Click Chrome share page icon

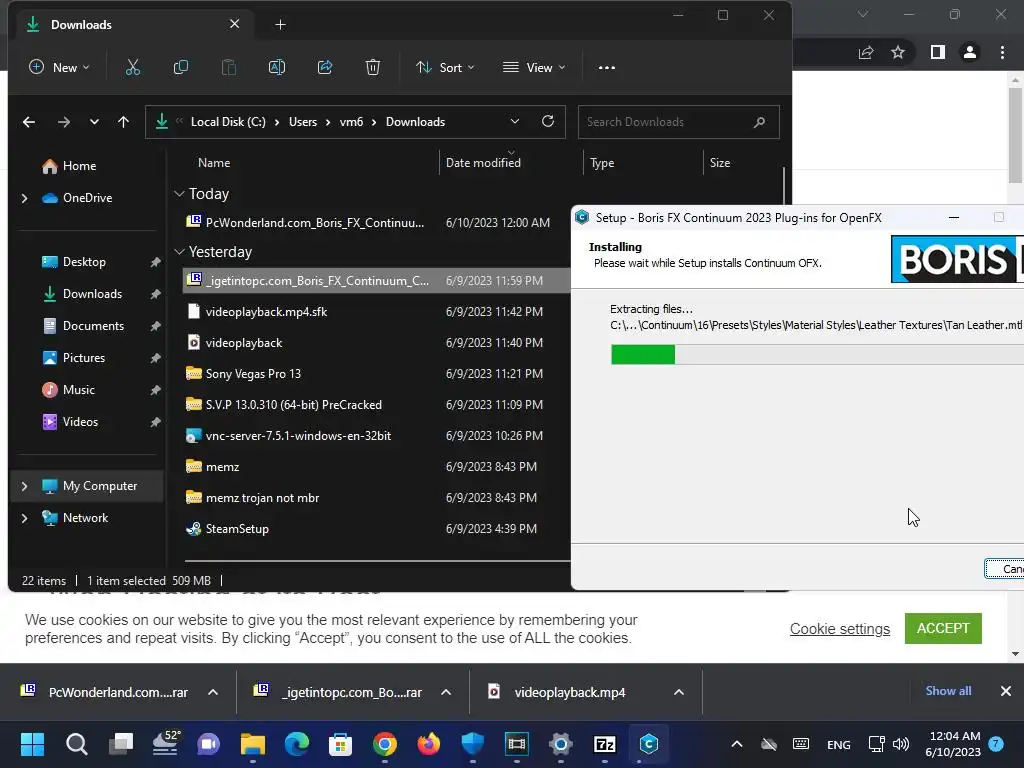pyautogui.click(x=866, y=52)
